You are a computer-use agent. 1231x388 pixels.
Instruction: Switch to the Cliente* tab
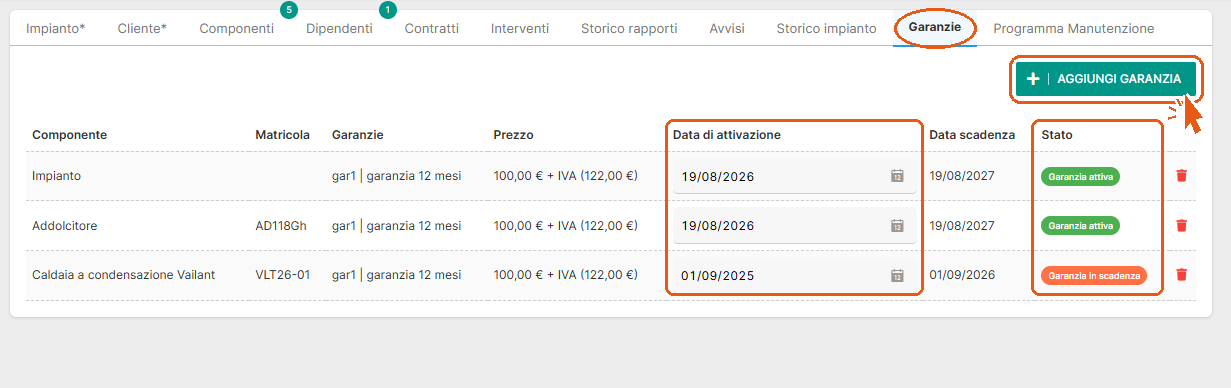tap(142, 28)
